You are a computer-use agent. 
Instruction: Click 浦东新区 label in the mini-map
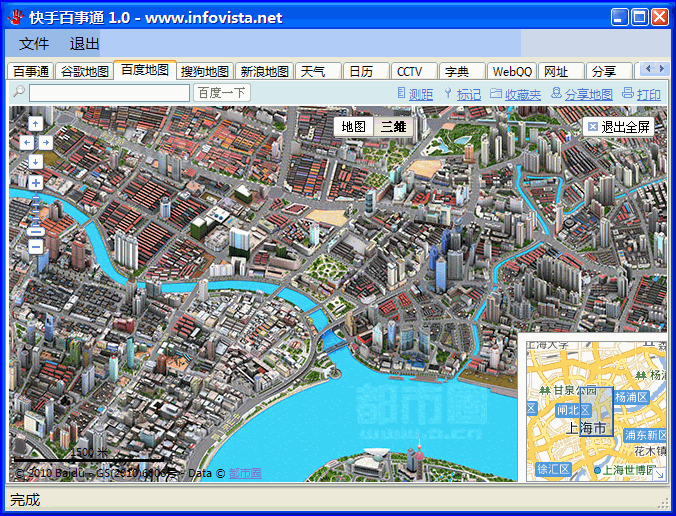click(645, 435)
